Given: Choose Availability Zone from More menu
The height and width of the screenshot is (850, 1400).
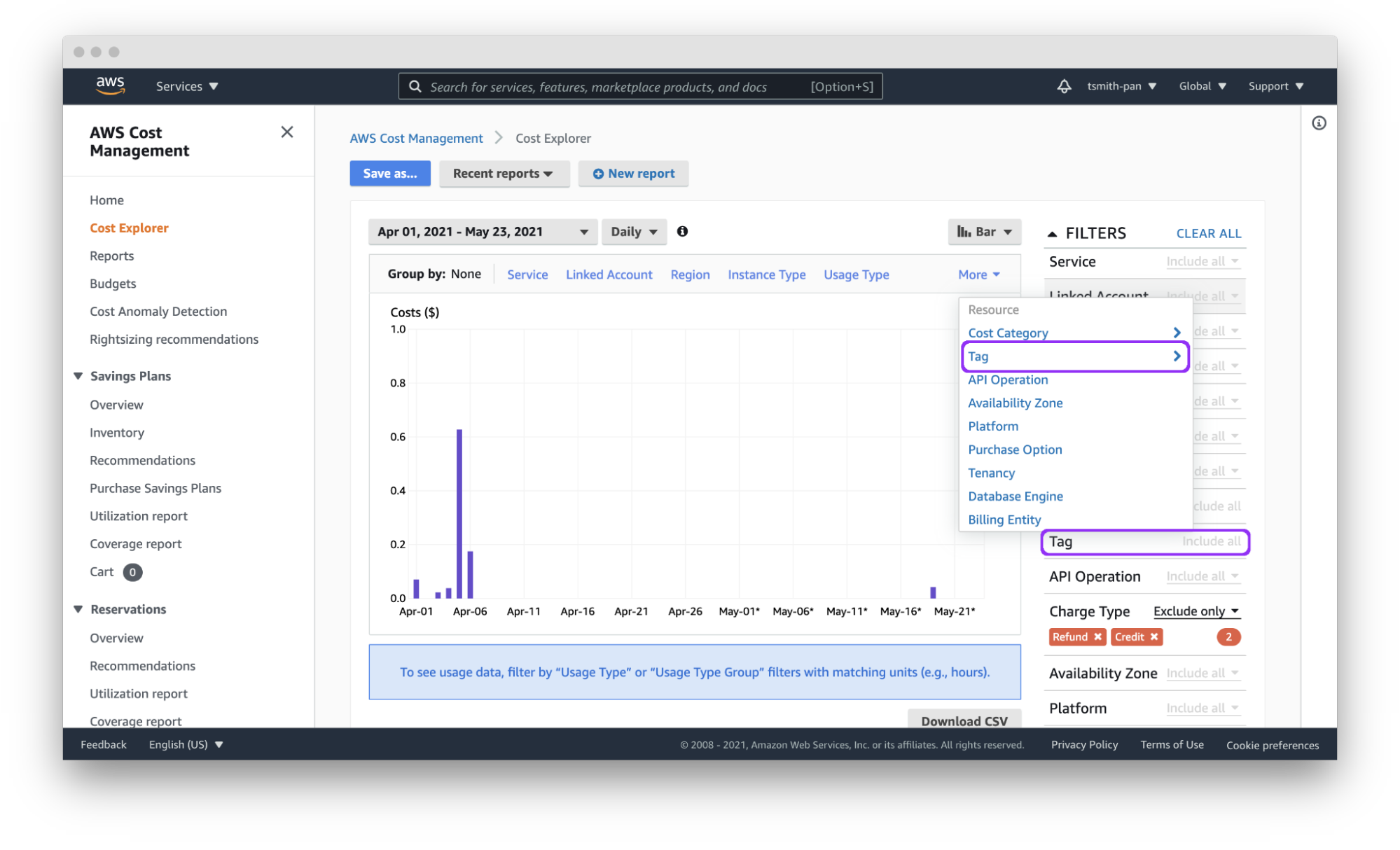Looking at the screenshot, I should [x=1015, y=403].
